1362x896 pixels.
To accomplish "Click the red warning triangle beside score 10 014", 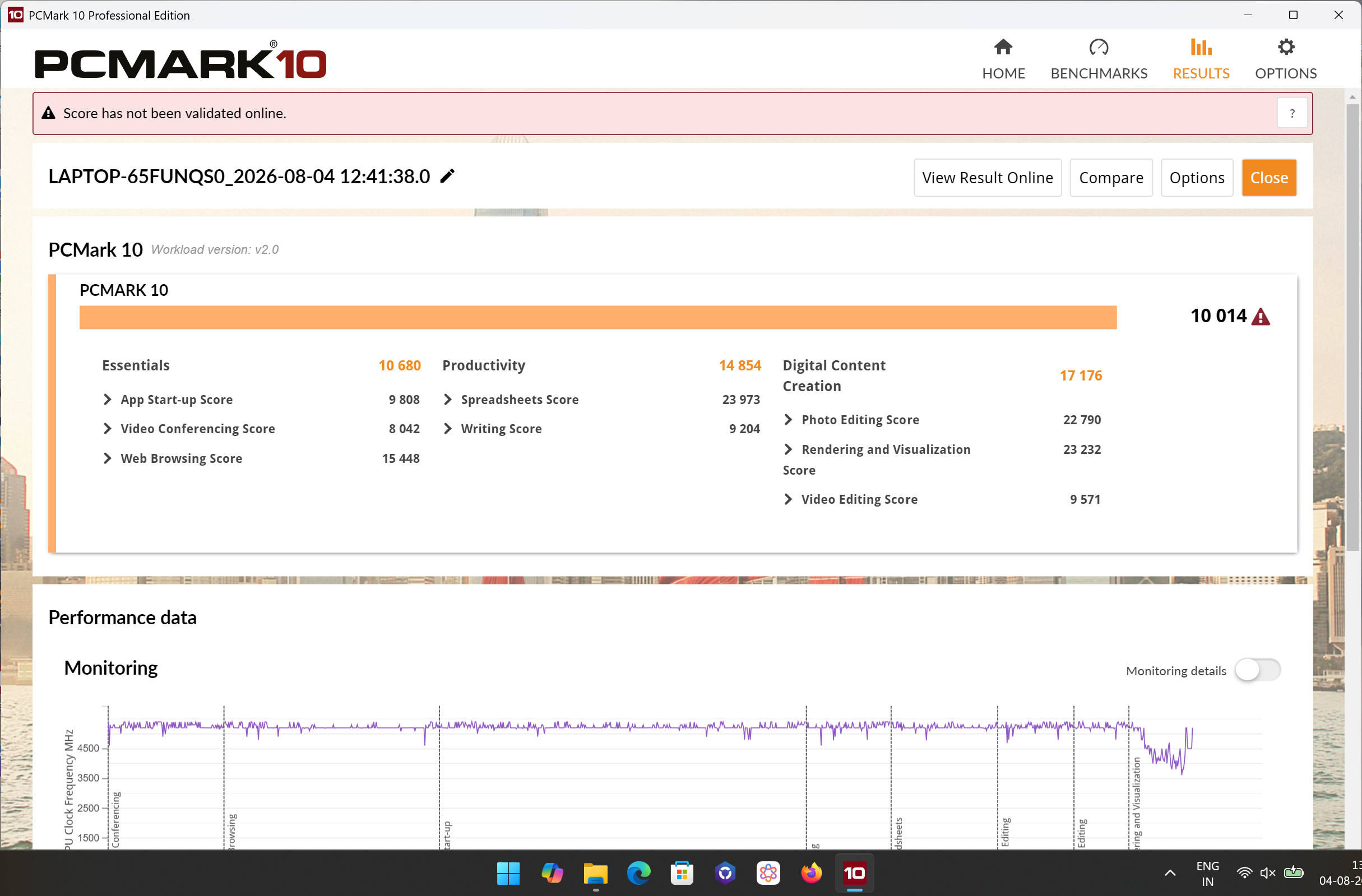I will click(1261, 317).
